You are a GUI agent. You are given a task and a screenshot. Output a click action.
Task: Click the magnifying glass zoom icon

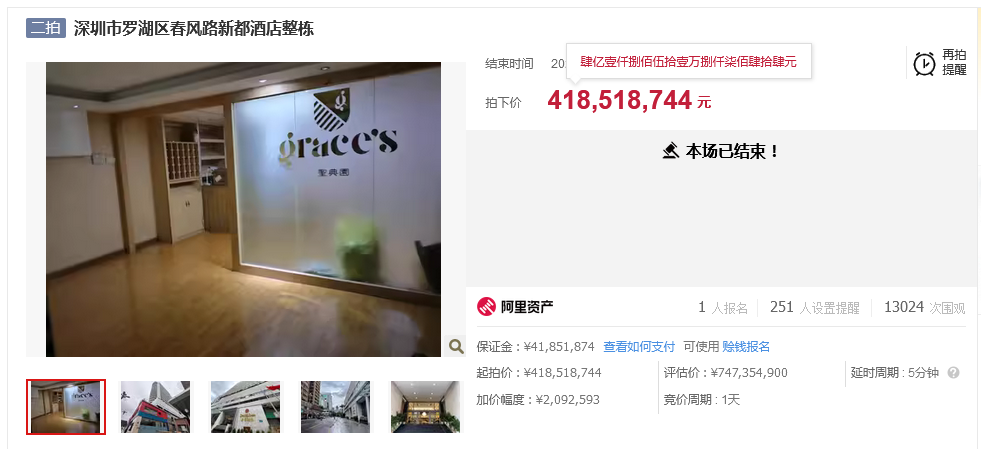pos(456,346)
